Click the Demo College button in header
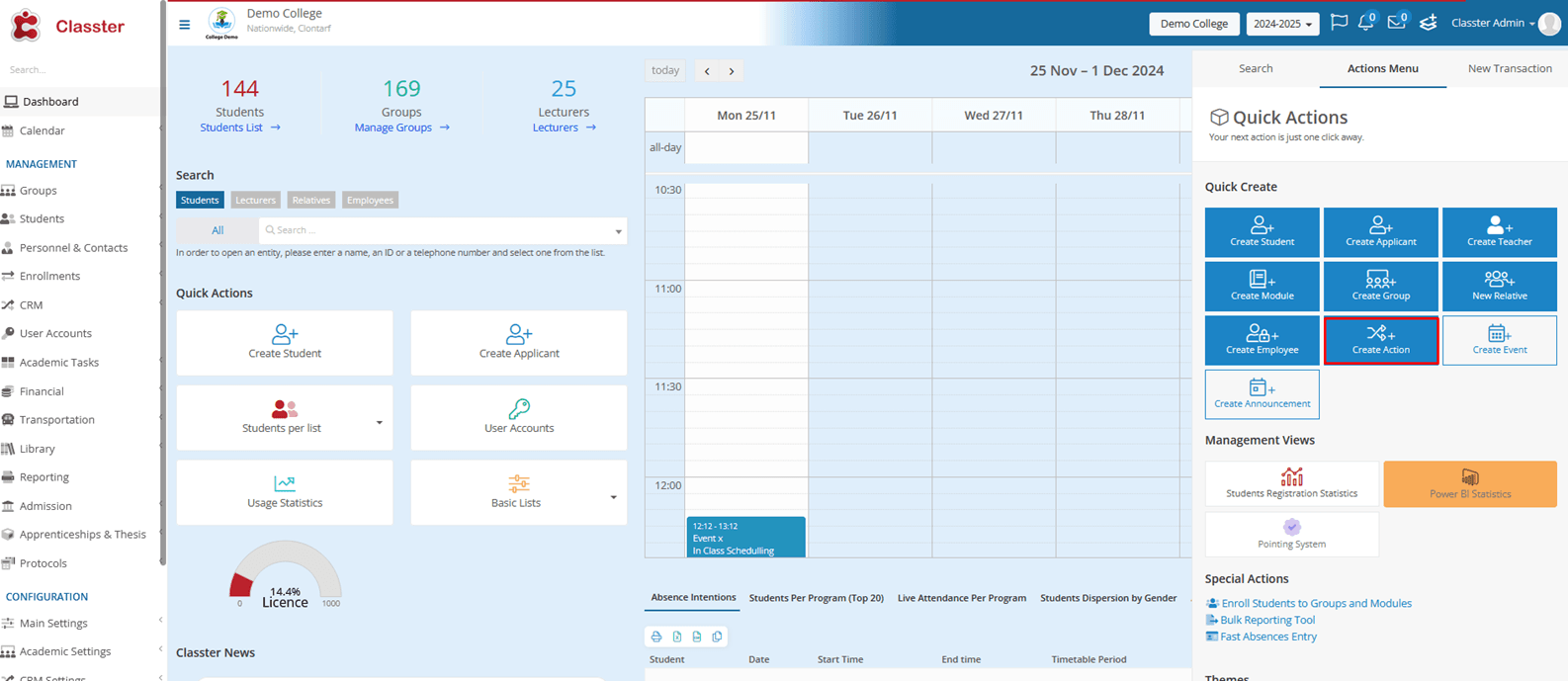 point(1194,24)
